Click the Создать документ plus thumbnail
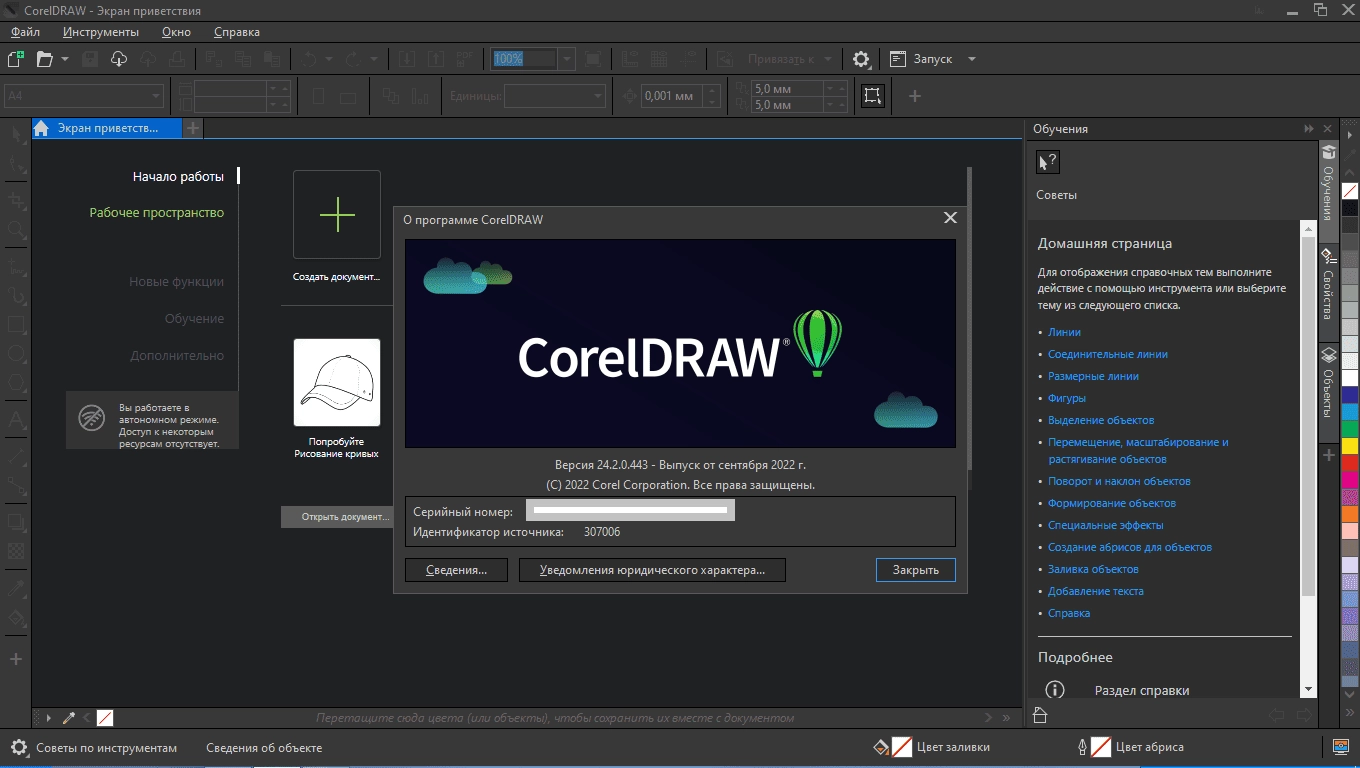Screen dimensions: 1360x768 pos(337,215)
